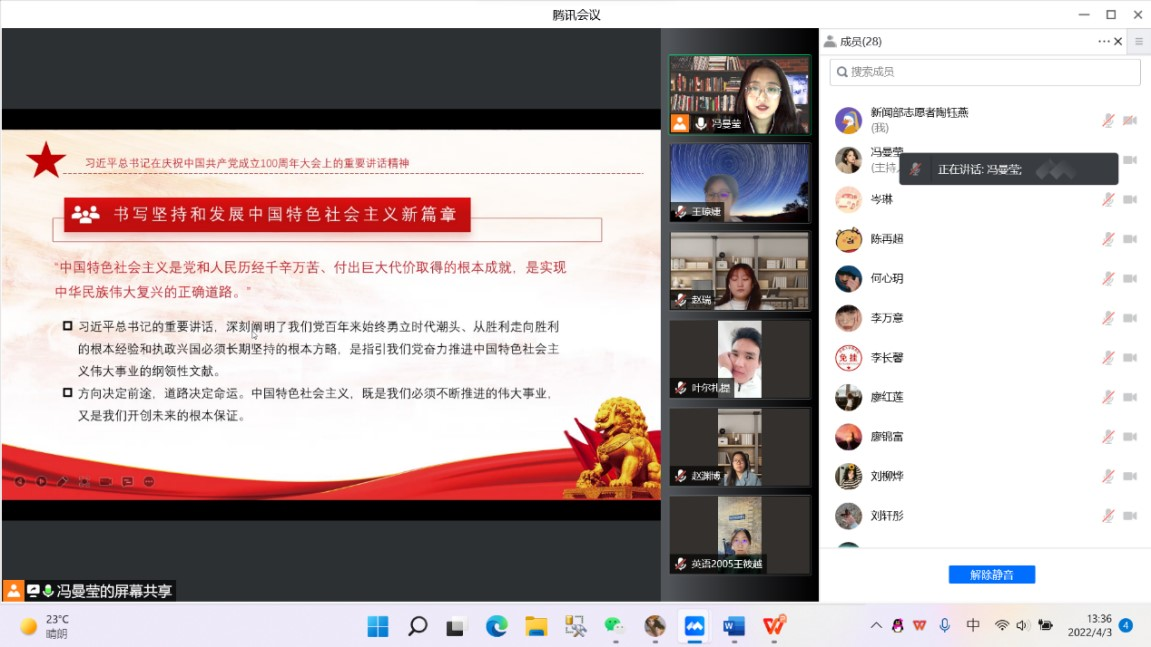This screenshot has width=1151, height=647.
Task: Open WPS Office from the taskbar
Action: pyautogui.click(x=774, y=626)
